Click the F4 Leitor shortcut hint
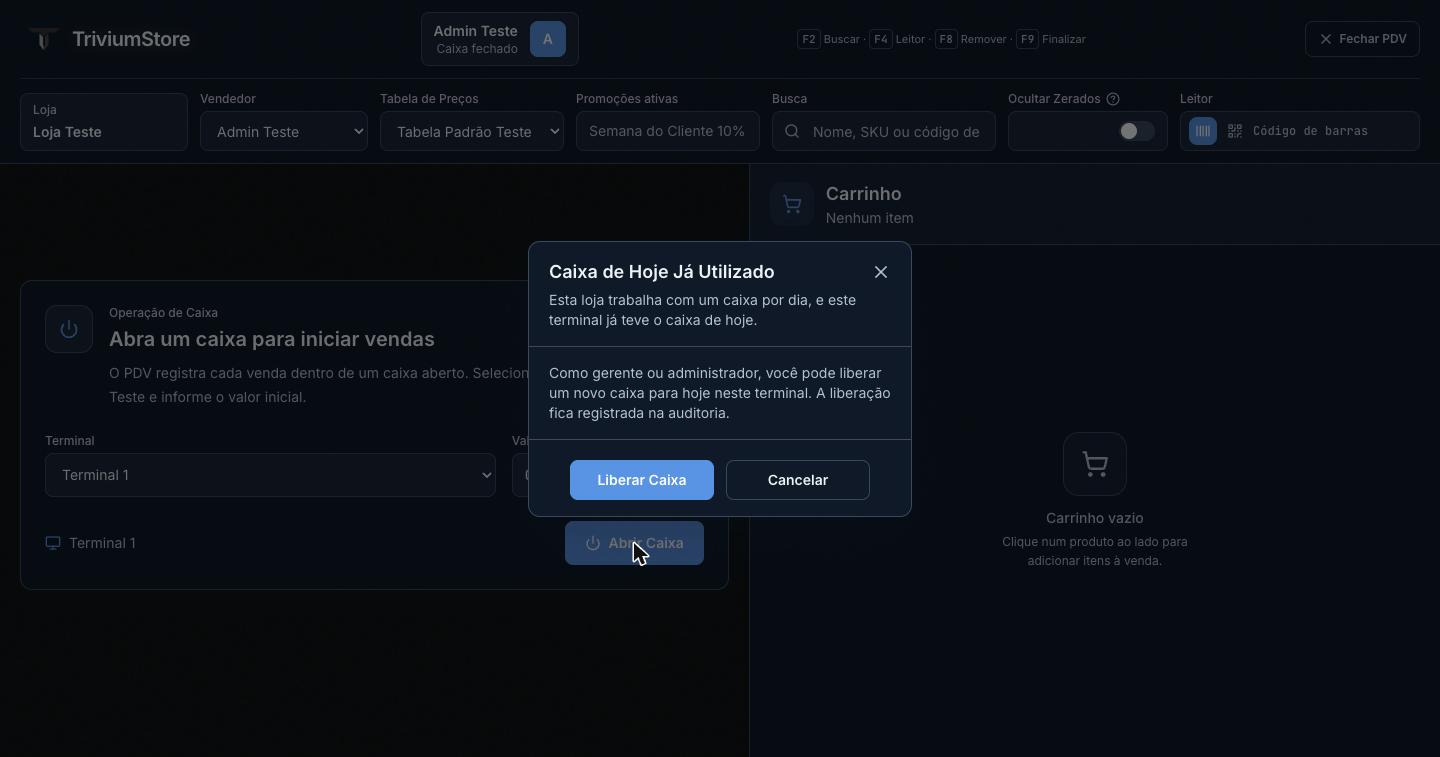 click(897, 39)
